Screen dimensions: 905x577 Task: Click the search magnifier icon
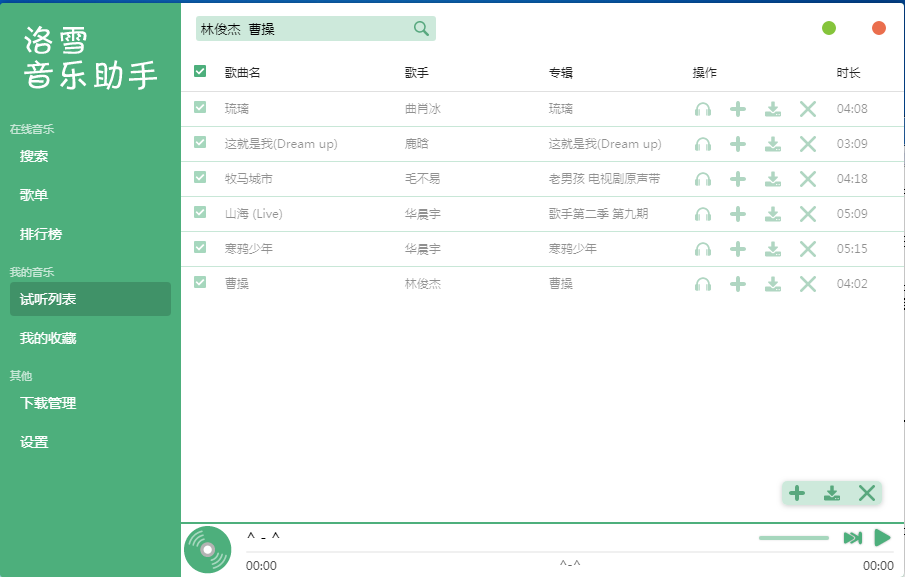pos(421,28)
